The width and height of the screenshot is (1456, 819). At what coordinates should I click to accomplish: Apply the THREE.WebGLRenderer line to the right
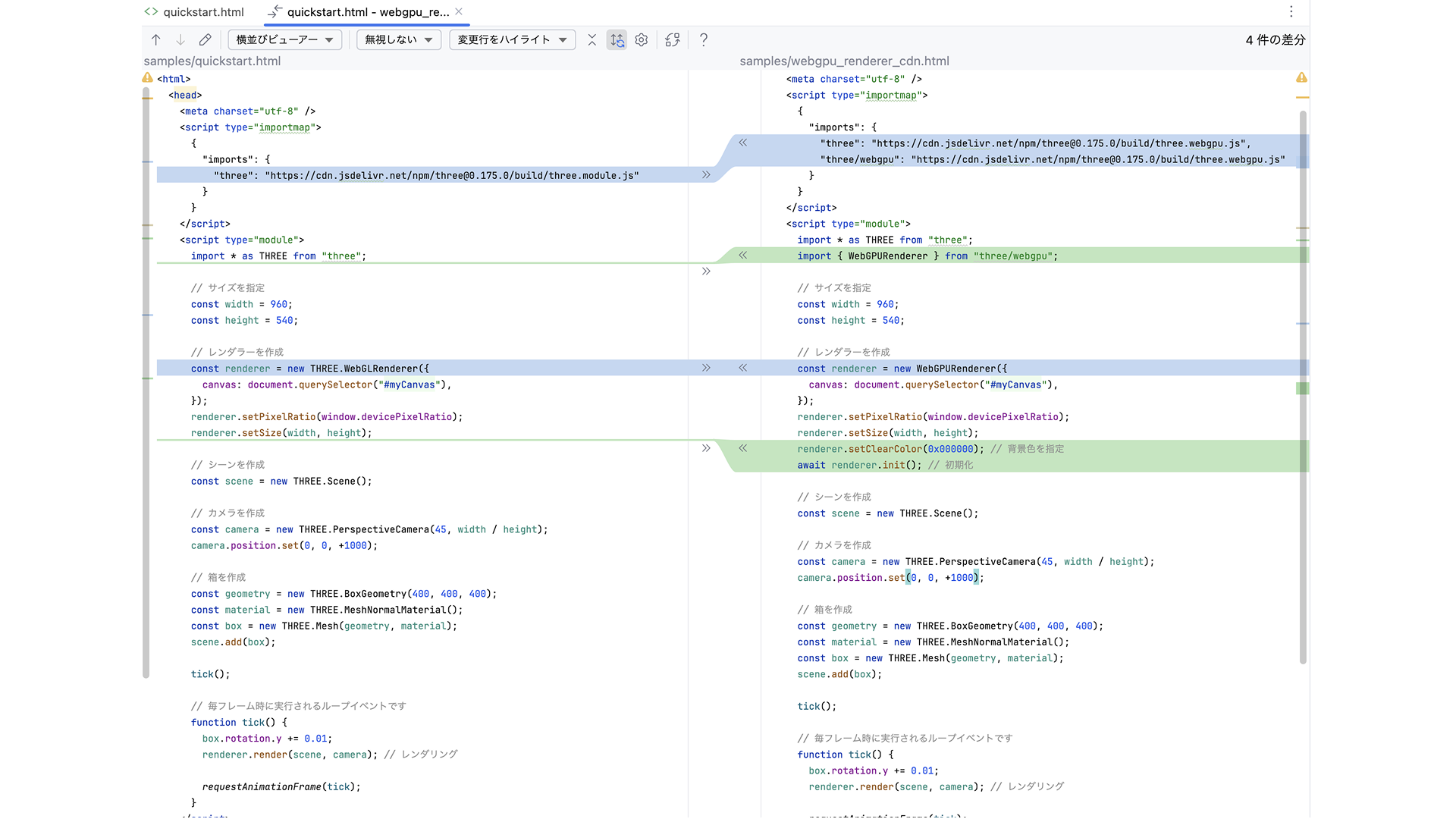pos(706,368)
